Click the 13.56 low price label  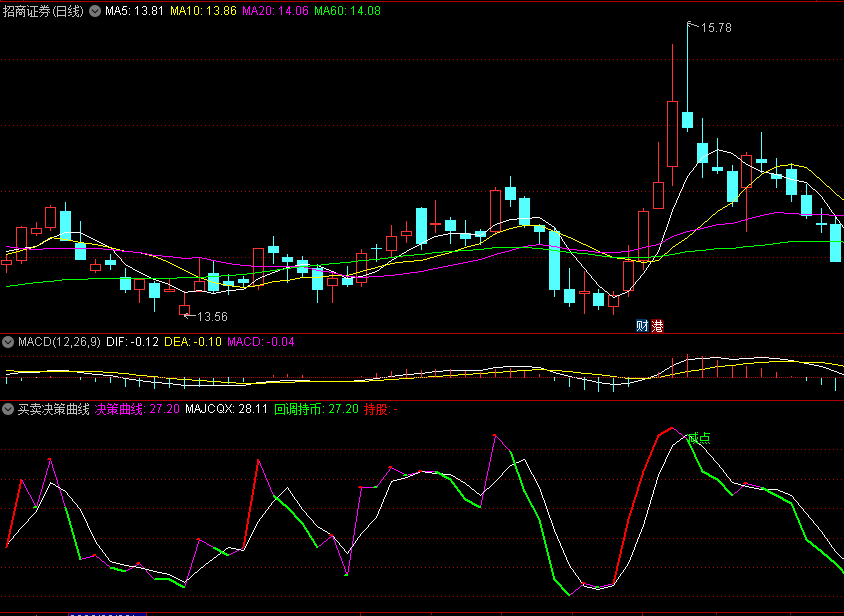click(x=213, y=317)
